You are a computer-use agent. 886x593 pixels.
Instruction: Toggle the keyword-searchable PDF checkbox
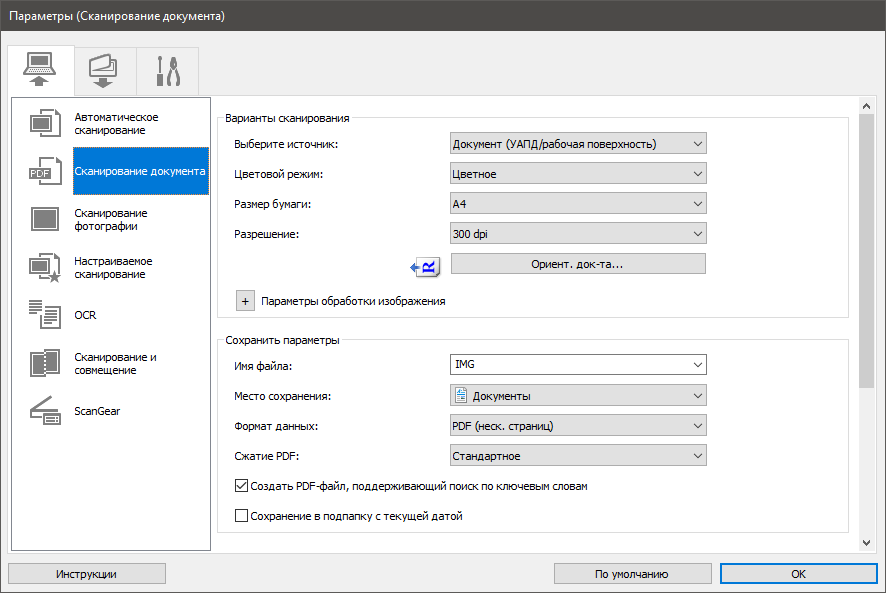[240, 487]
